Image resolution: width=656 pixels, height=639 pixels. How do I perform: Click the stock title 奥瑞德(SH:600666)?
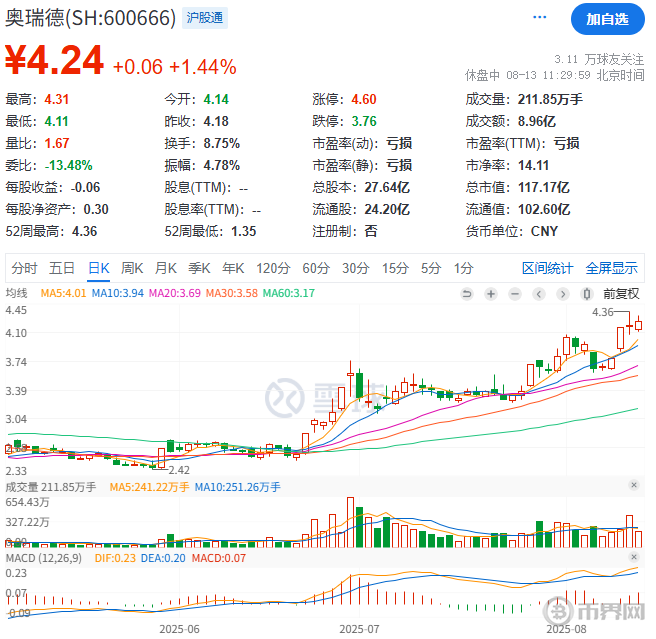[91, 18]
